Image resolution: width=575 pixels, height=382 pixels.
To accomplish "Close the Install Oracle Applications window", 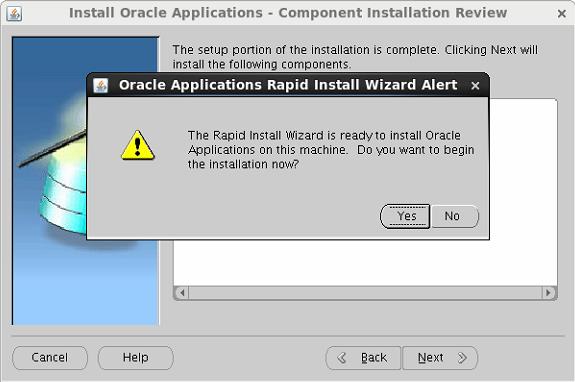I will [561, 14].
